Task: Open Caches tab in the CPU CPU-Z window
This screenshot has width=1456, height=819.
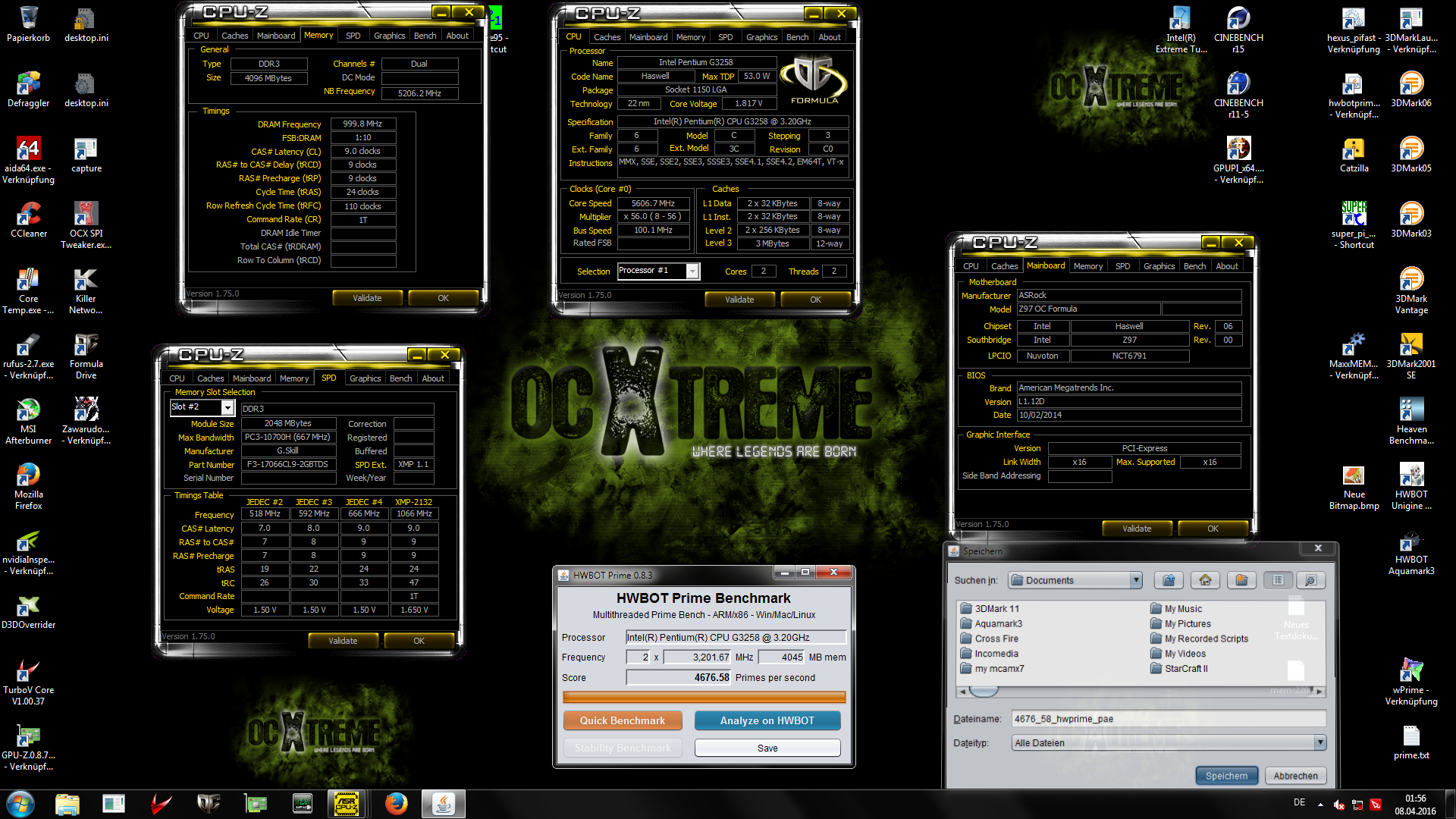Action: [x=607, y=36]
